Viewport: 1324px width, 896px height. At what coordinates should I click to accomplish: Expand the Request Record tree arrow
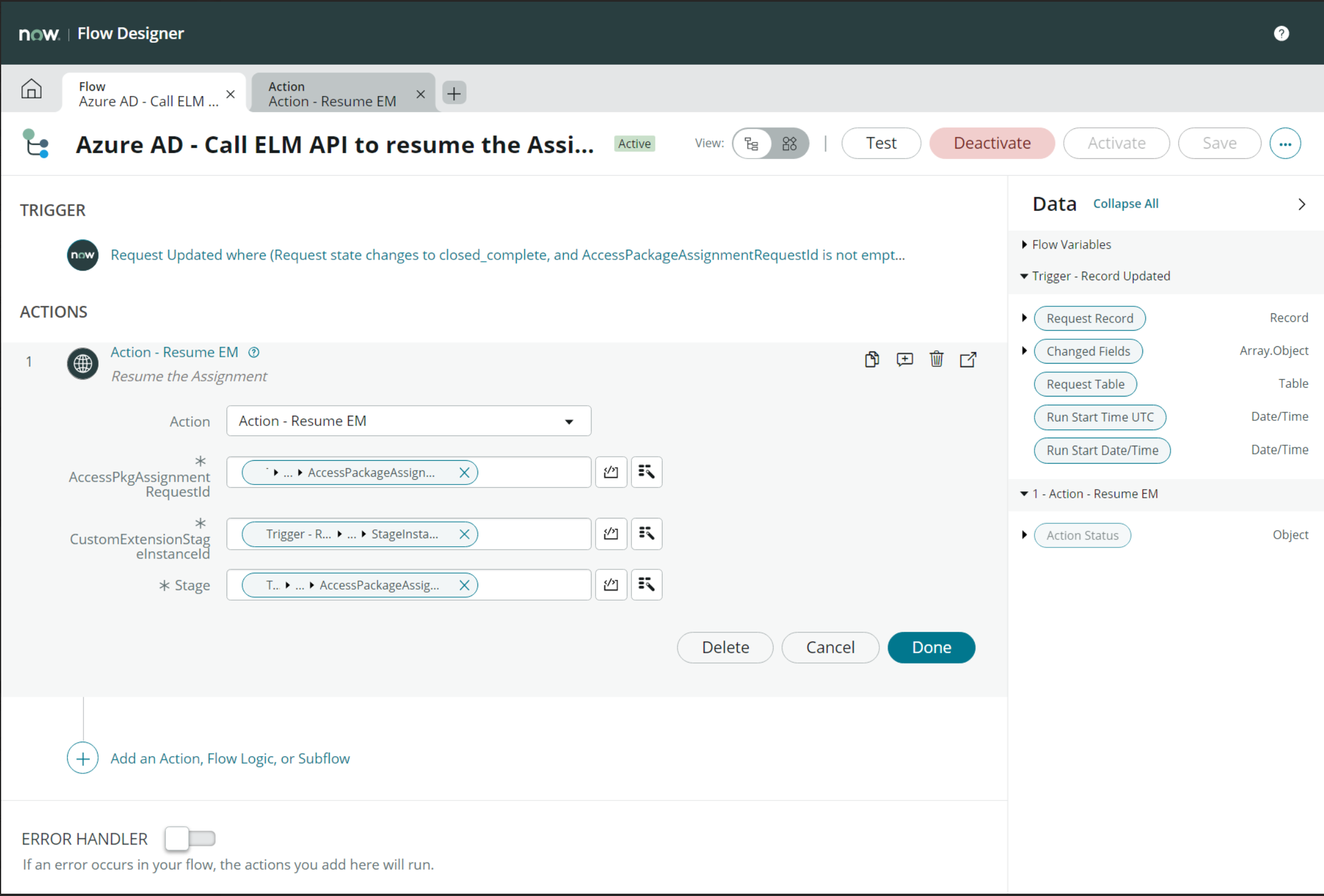pyautogui.click(x=1024, y=318)
